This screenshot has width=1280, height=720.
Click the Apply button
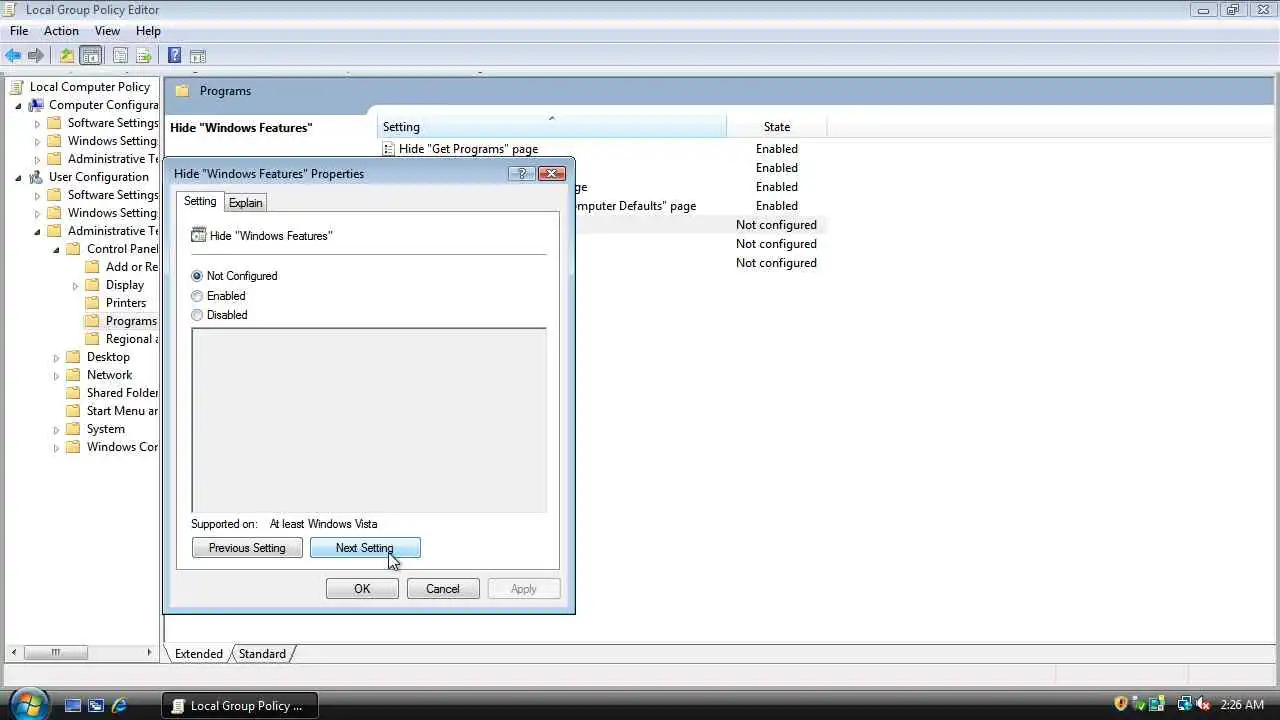pyautogui.click(x=524, y=589)
